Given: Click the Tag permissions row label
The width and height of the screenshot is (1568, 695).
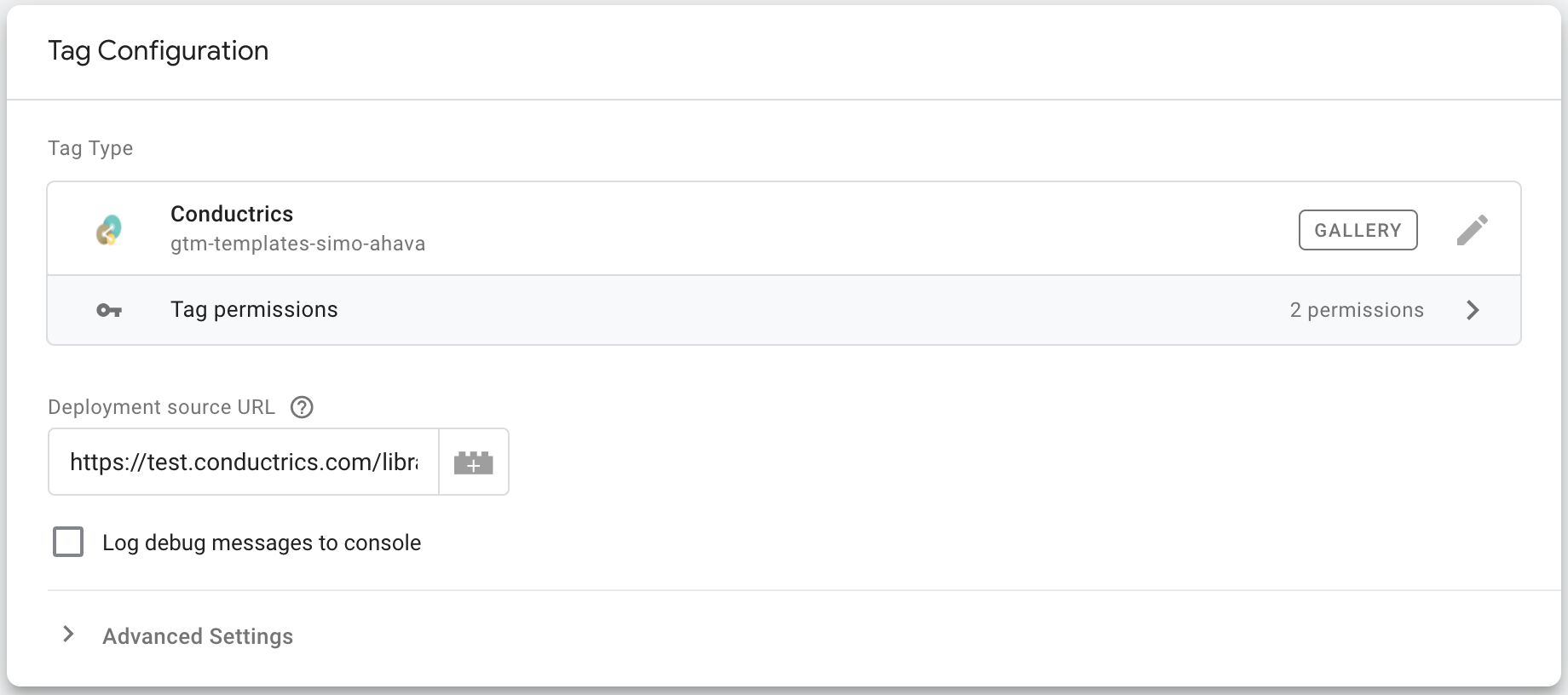Looking at the screenshot, I should click(x=254, y=309).
